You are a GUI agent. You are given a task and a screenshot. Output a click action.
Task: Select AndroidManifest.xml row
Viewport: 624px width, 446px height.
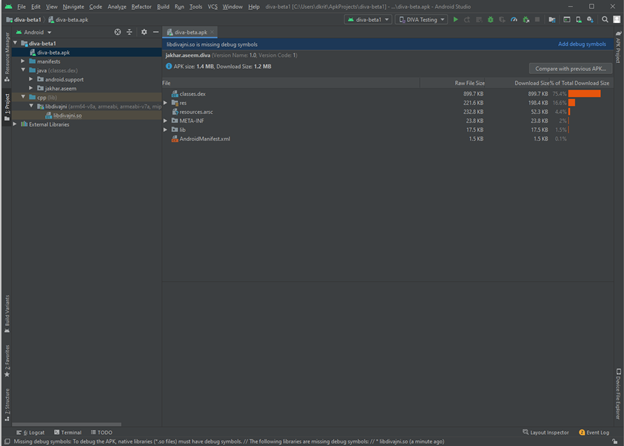click(x=388, y=139)
